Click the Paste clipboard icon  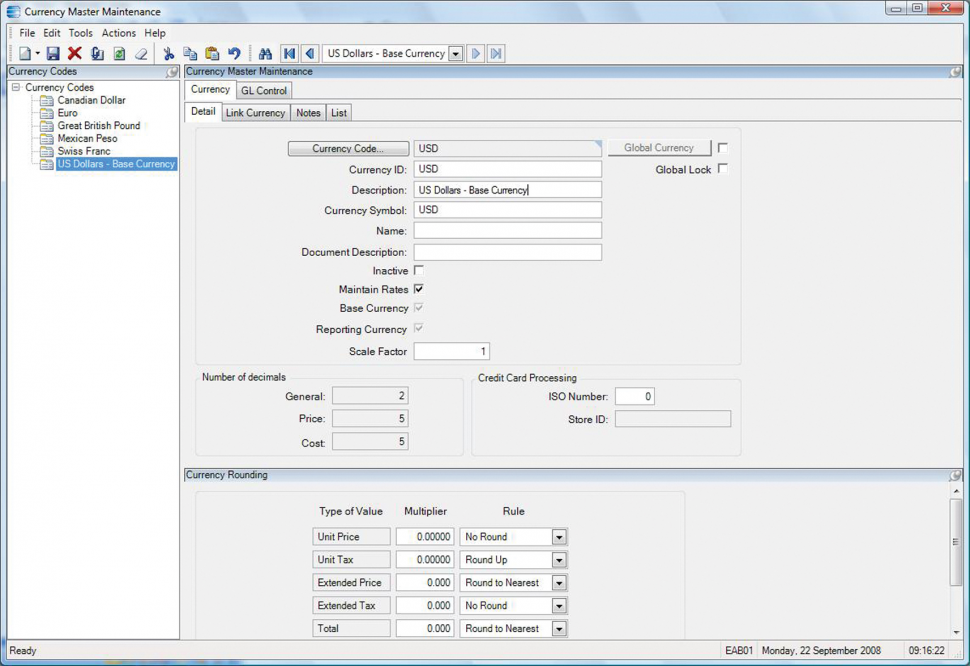212,54
